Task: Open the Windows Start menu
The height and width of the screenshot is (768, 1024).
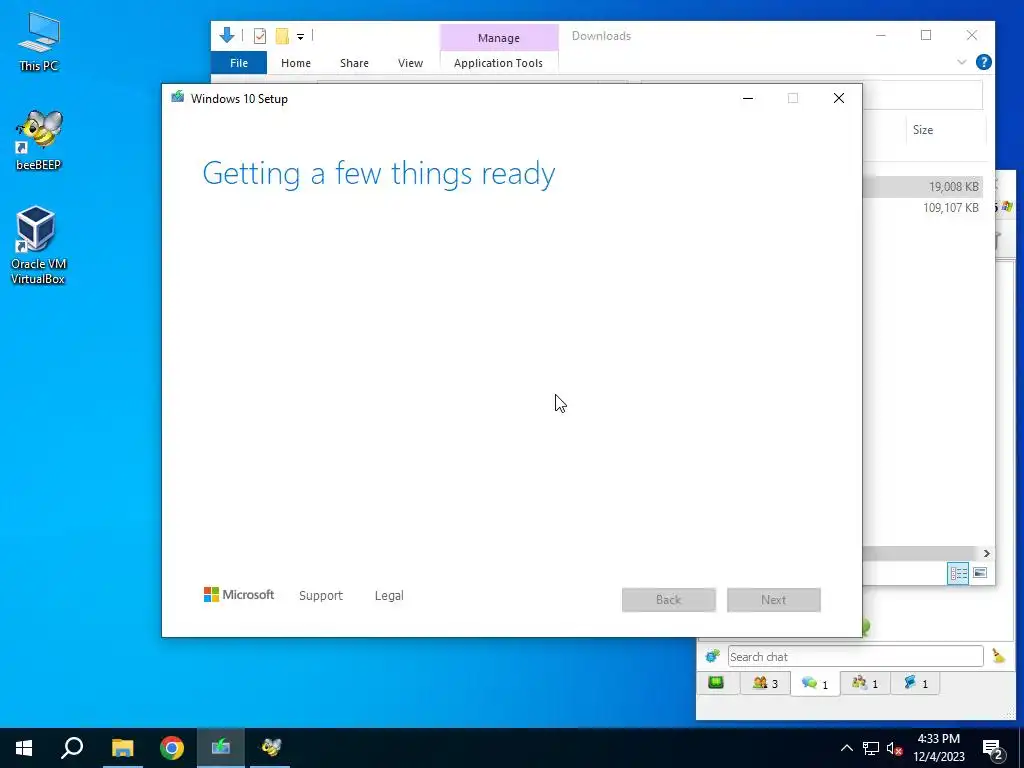Action: click(x=24, y=748)
